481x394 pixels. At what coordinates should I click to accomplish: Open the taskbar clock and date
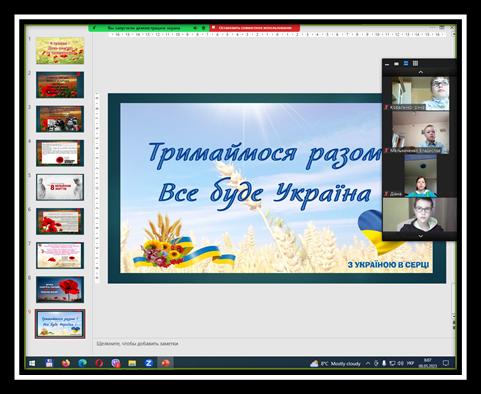click(x=428, y=364)
